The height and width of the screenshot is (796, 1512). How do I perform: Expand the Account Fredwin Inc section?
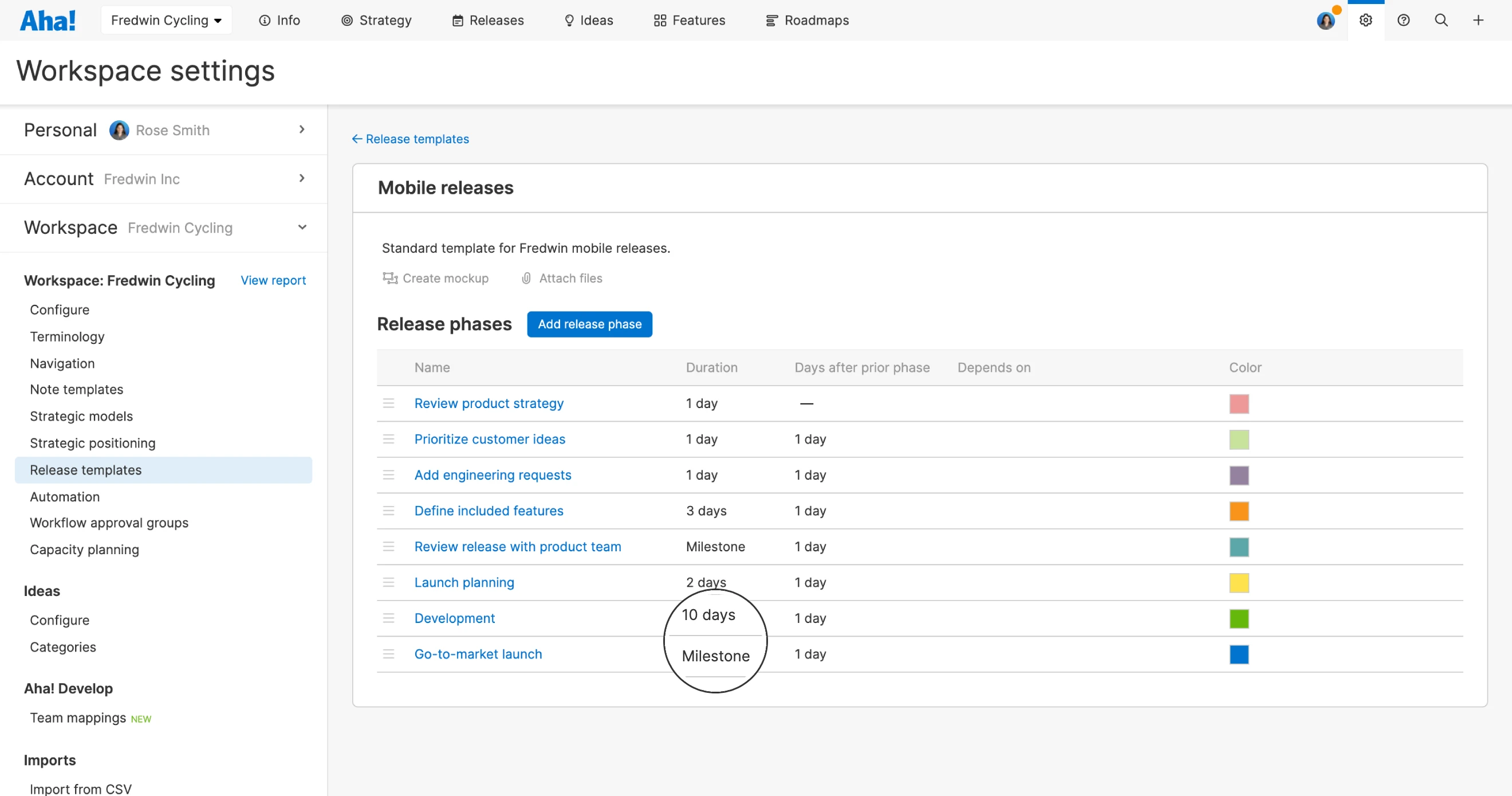point(302,178)
